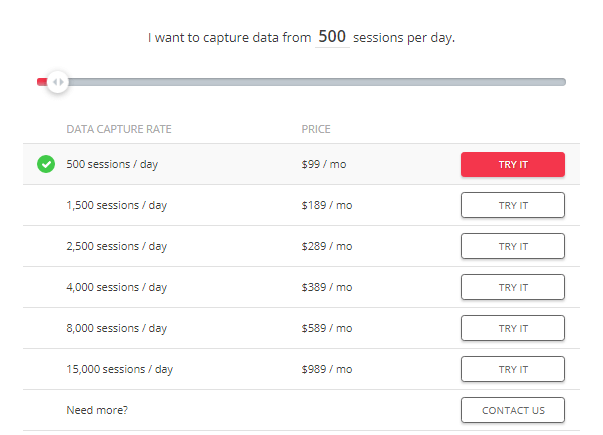Select the 4,000 sessions / day row

coord(302,287)
